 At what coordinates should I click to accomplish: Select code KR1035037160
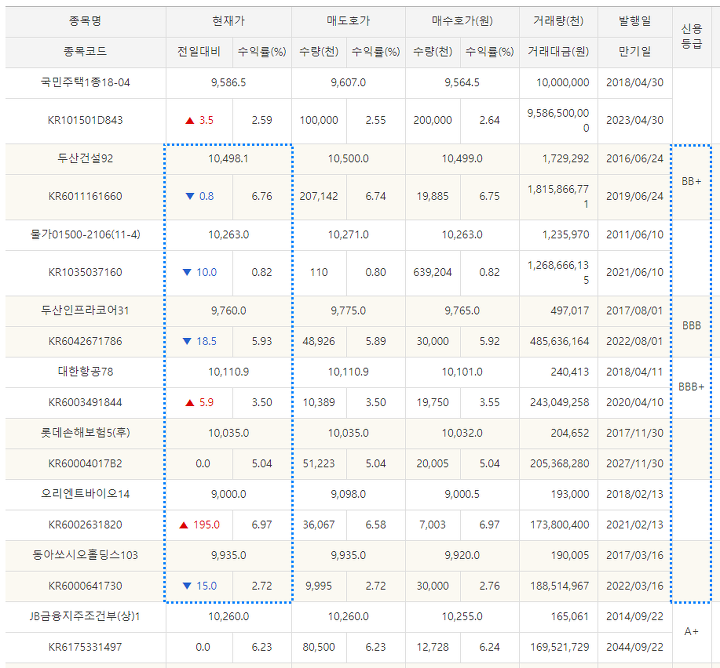pyautogui.click(x=85, y=272)
